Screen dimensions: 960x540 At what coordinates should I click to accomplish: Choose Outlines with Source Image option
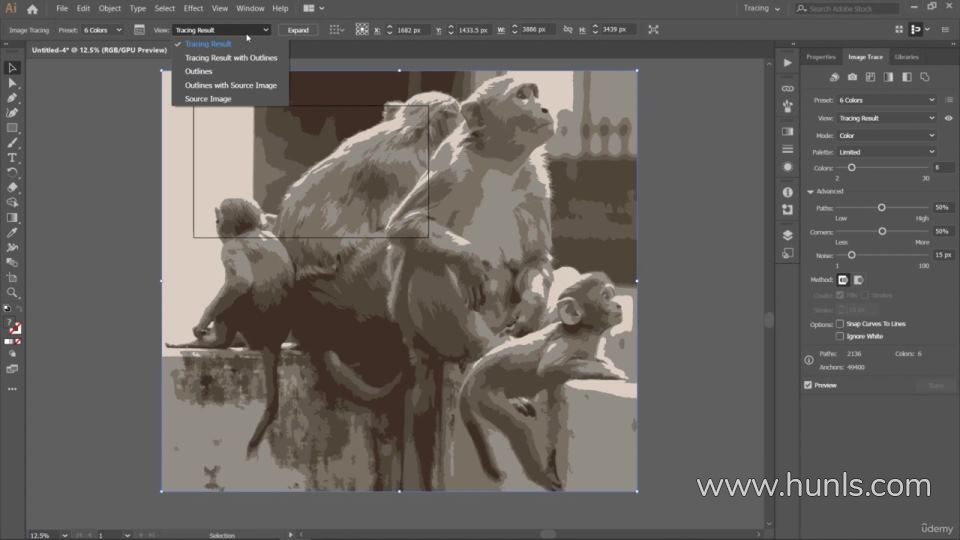point(230,85)
